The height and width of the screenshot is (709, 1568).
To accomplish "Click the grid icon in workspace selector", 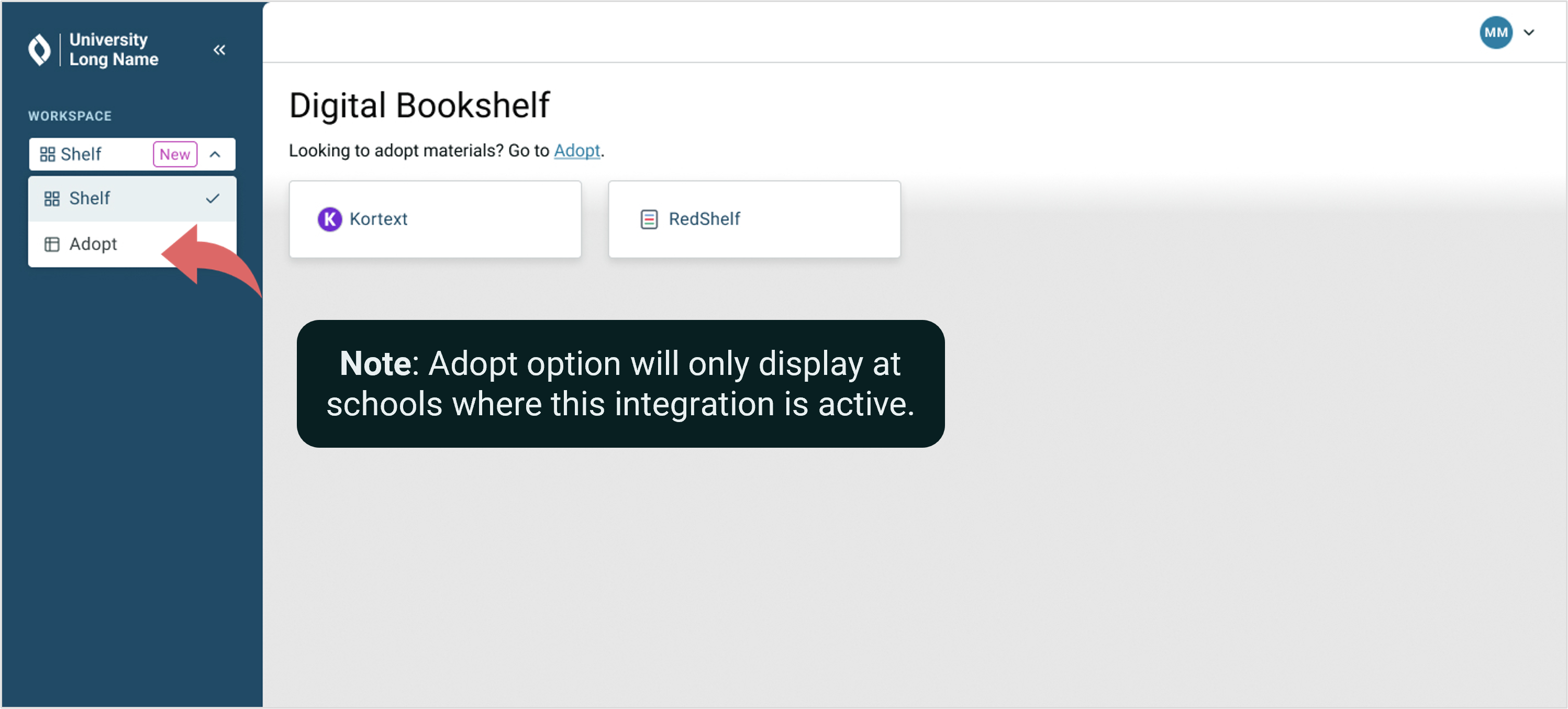I will tap(48, 154).
